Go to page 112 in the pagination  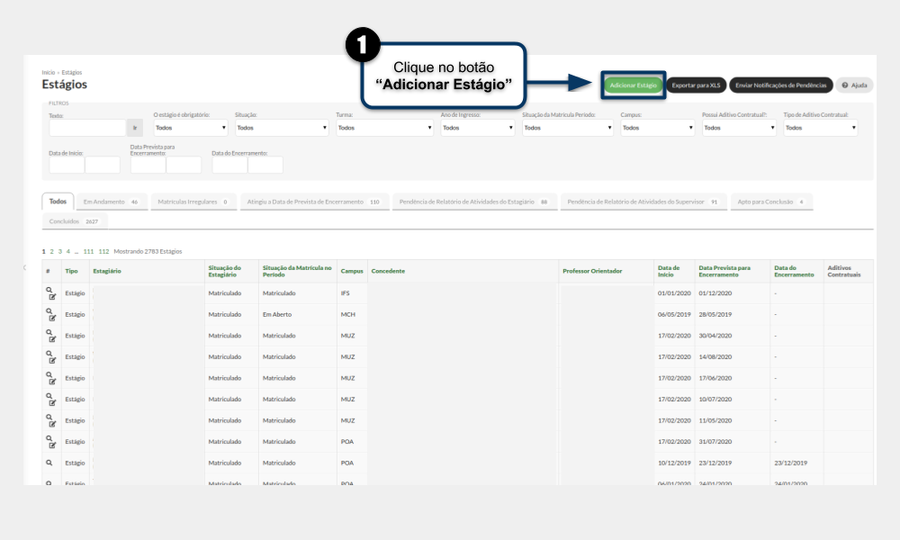point(104,251)
